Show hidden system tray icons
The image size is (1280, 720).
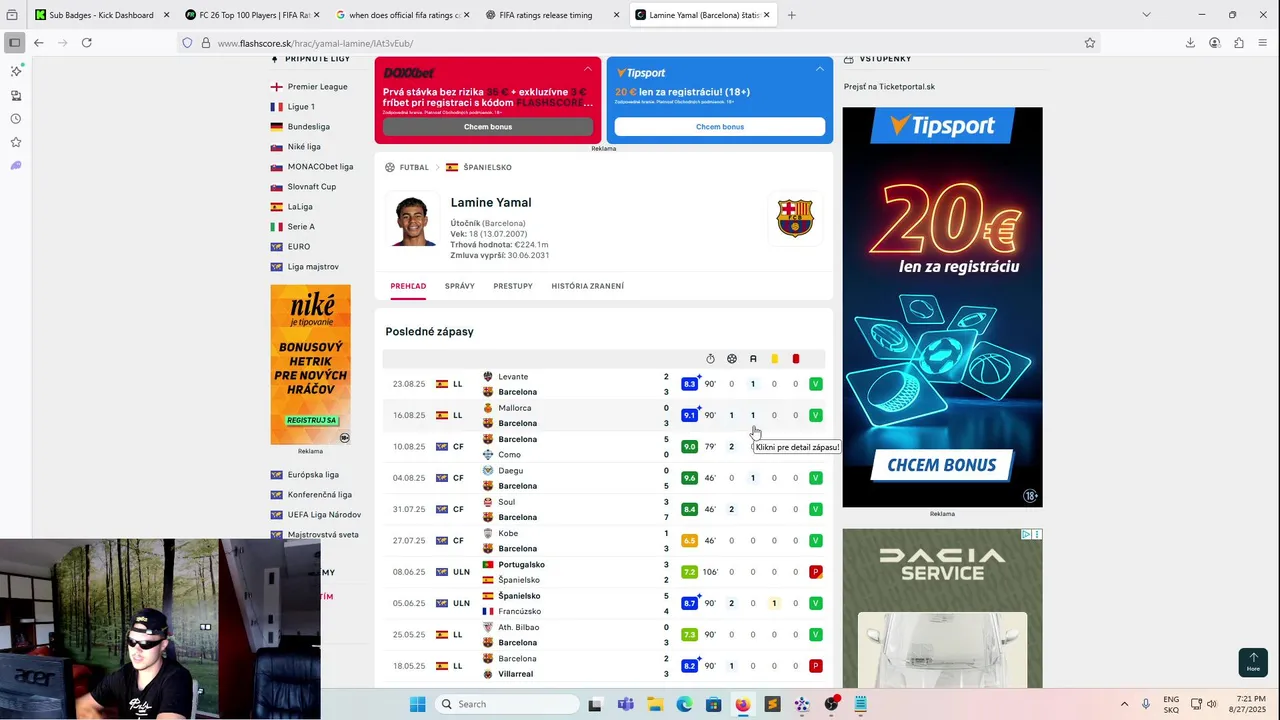(1124, 704)
